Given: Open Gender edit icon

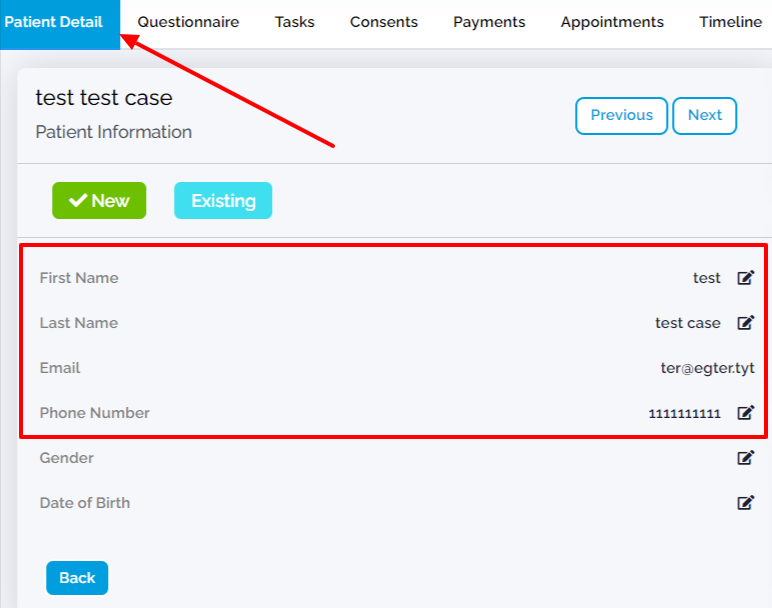Looking at the screenshot, I should click(745, 457).
